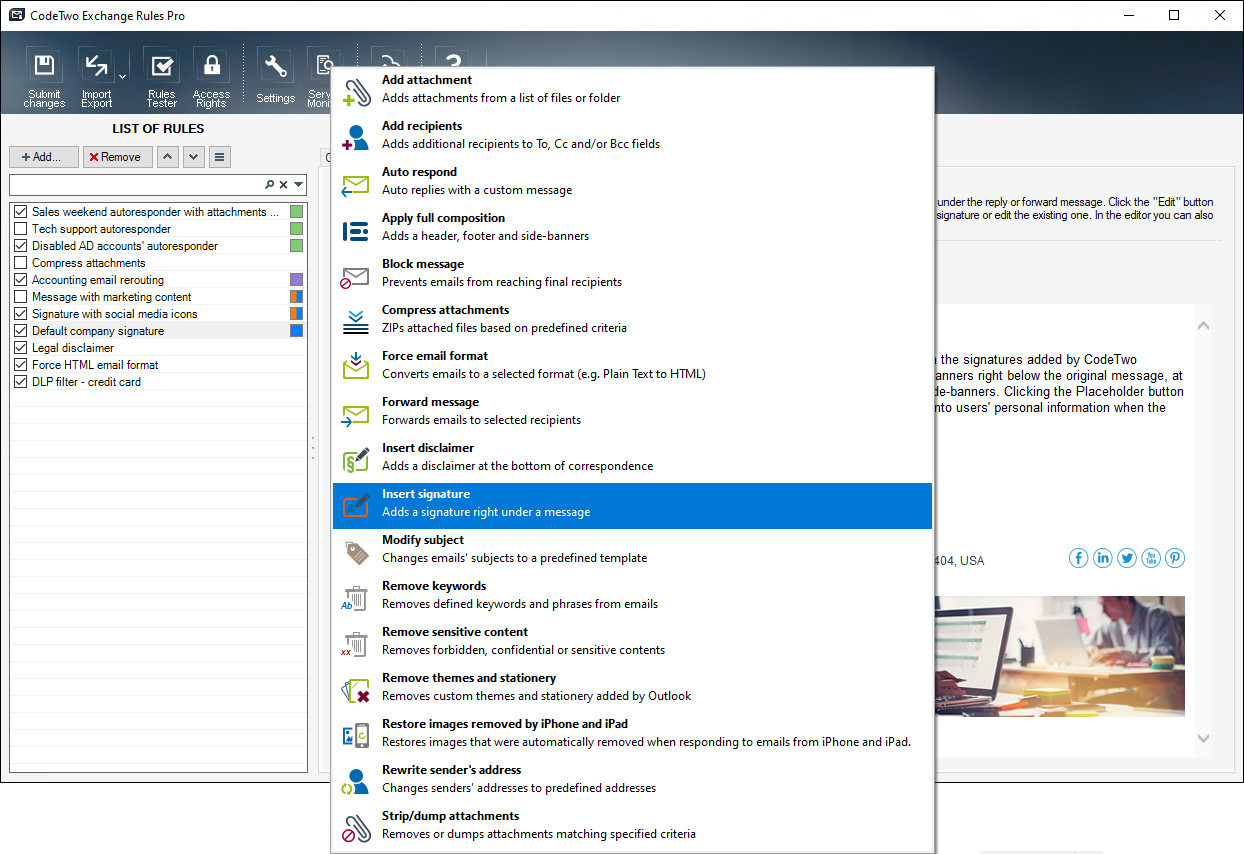
Task: Toggle Signature with social media icons checkbox
Action: click(21, 314)
